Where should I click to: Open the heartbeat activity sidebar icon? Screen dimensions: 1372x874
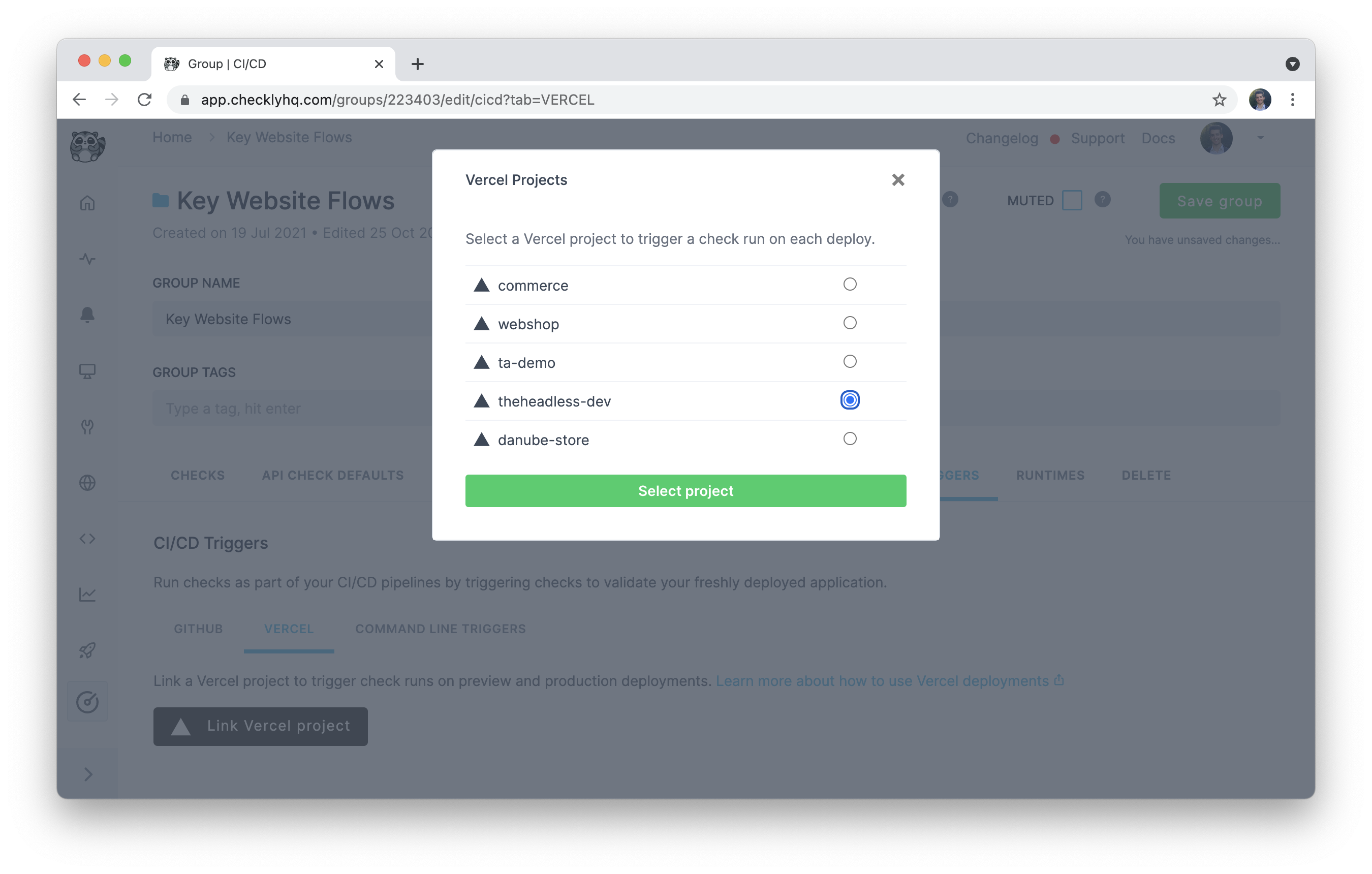[87, 259]
